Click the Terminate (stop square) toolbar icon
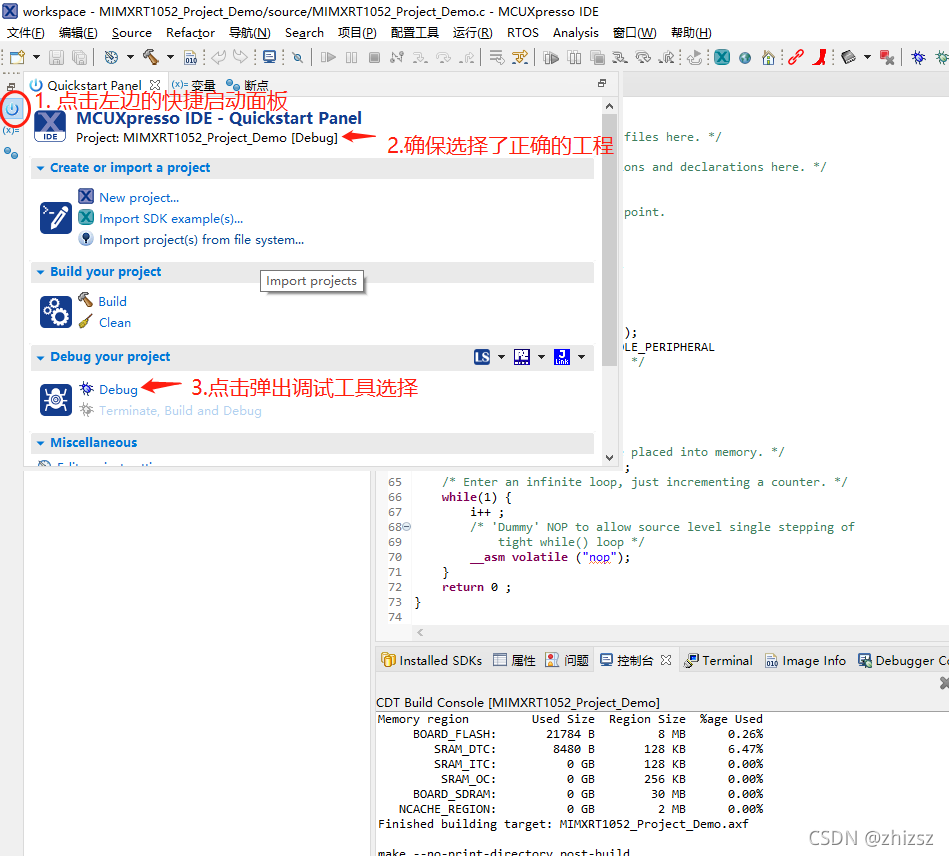The width and height of the screenshot is (949, 856). coord(375,58)
